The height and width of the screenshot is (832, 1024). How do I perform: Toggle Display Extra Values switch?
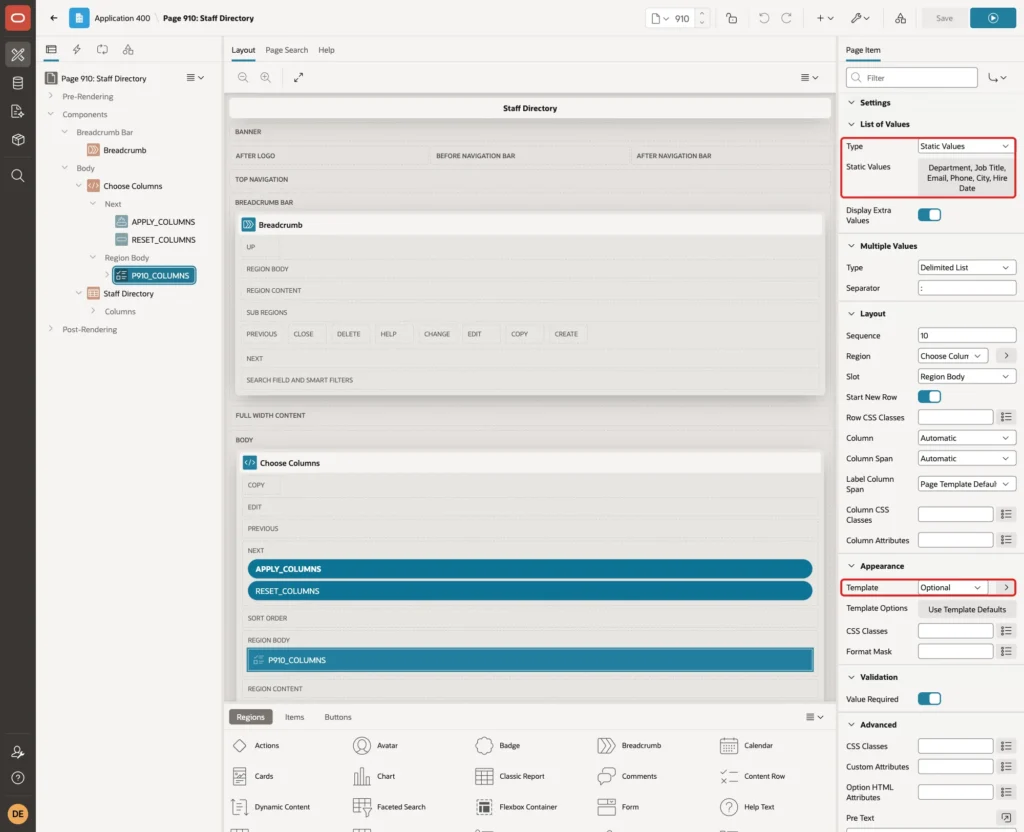click(929, 215)
